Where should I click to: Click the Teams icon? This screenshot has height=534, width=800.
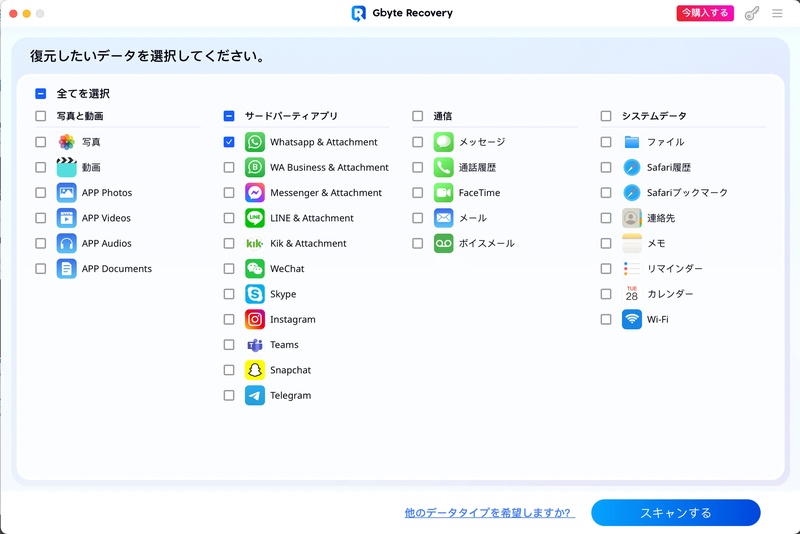255,345
